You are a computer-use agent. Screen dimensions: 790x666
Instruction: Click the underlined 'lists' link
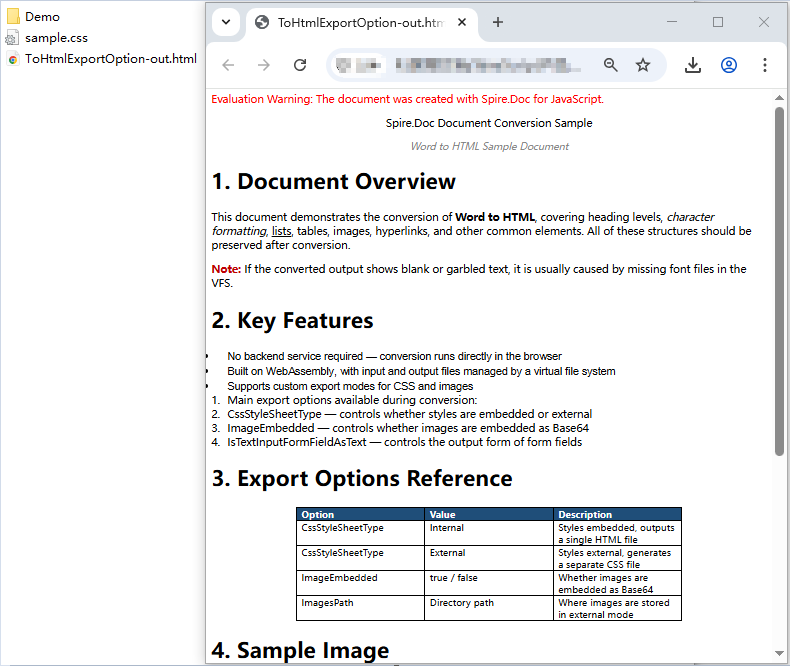click(281, 231)
